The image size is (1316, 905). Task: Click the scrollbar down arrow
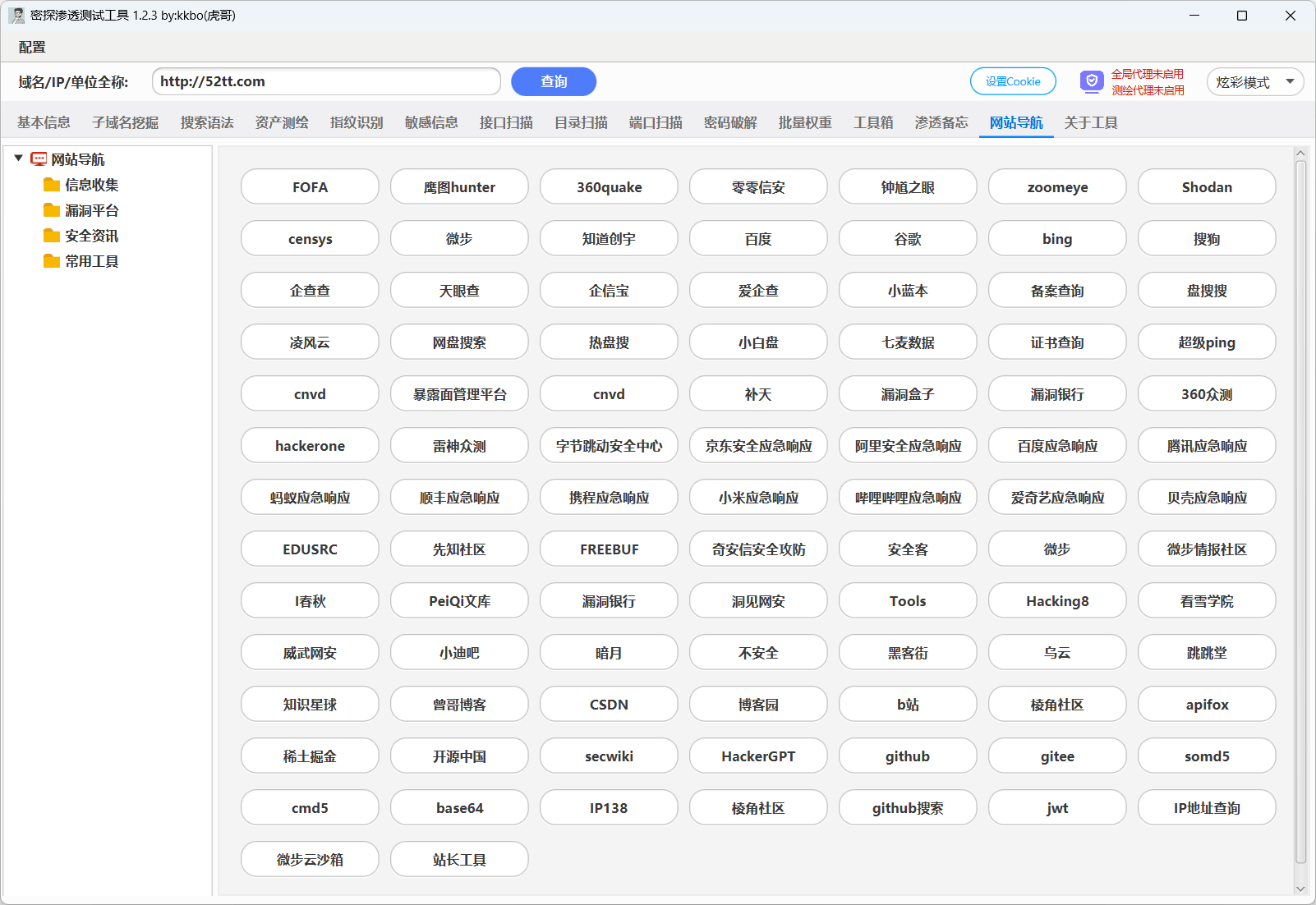(x=1300, y=889)
